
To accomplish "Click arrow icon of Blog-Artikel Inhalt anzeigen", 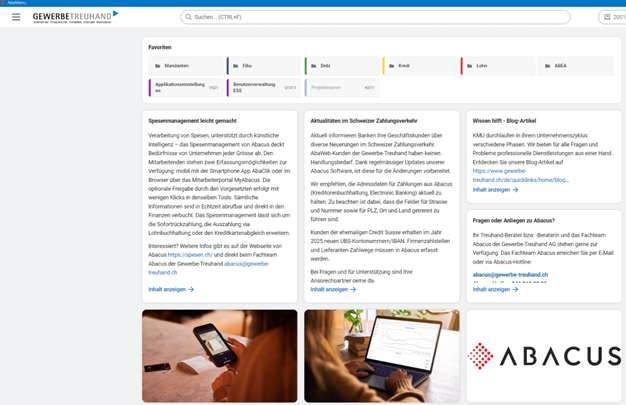I will point(515,190).
